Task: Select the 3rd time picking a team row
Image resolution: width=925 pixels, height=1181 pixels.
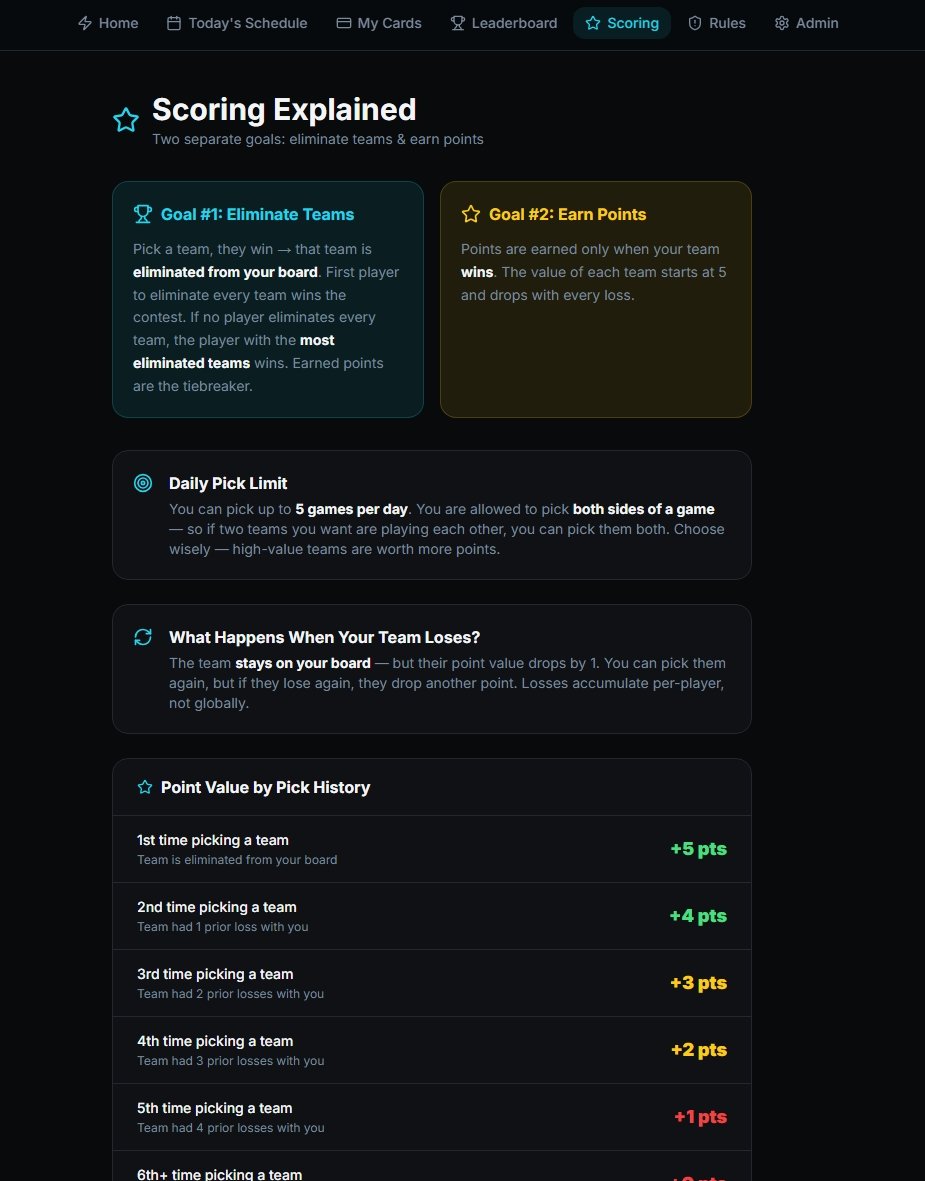Action: (x=431, y=983)
